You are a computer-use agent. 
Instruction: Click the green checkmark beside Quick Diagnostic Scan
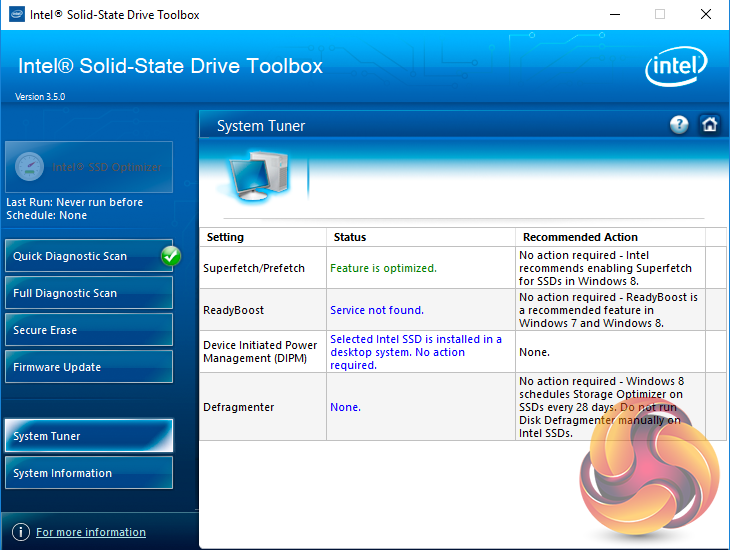pyautogui.click(x=171, y=256)
